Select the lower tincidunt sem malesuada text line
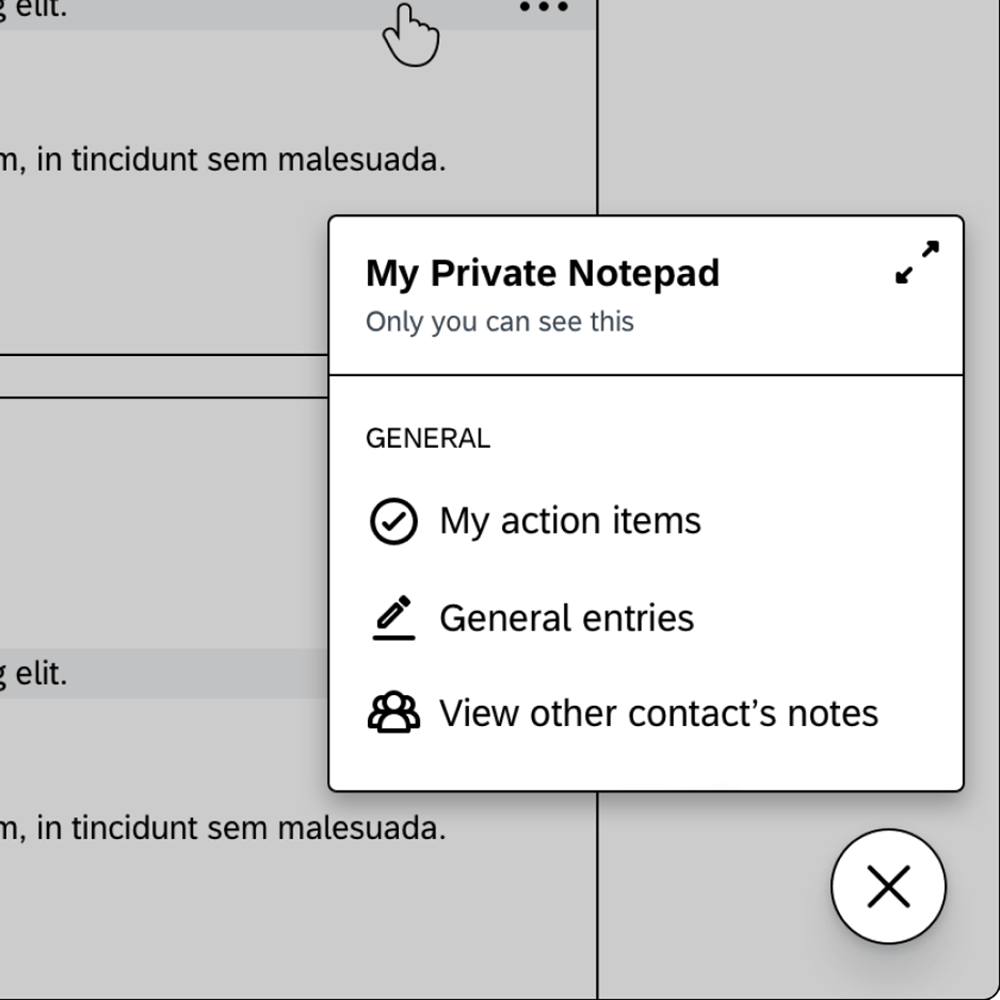Image resolution: width=1000 pixels, height=1000 pixels. (223, 828)
